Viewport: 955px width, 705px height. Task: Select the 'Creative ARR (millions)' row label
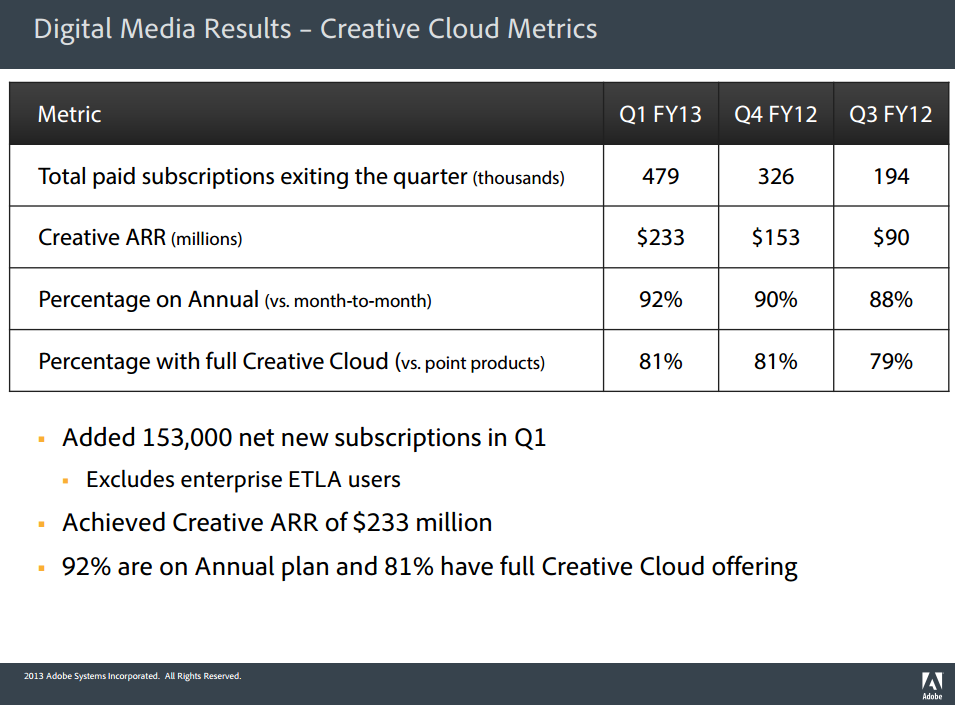pos(140,237)
